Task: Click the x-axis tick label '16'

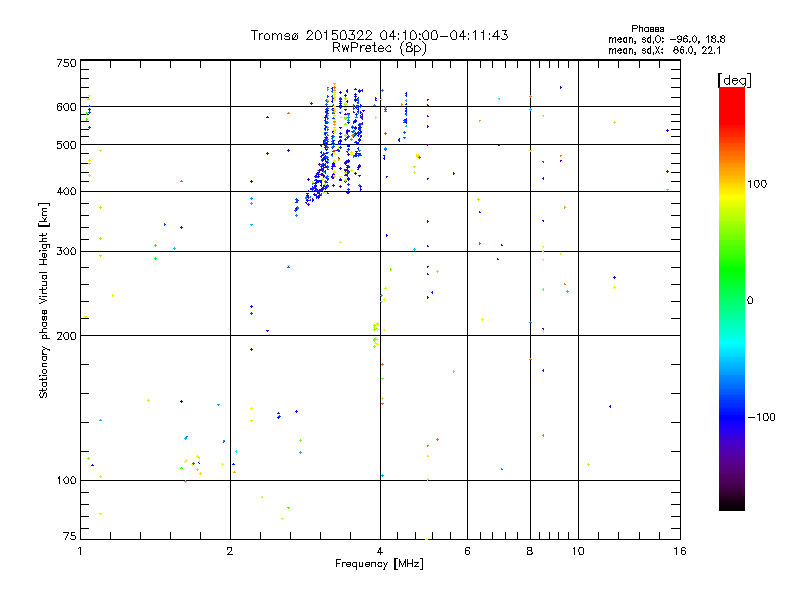Action: (680, 551)
